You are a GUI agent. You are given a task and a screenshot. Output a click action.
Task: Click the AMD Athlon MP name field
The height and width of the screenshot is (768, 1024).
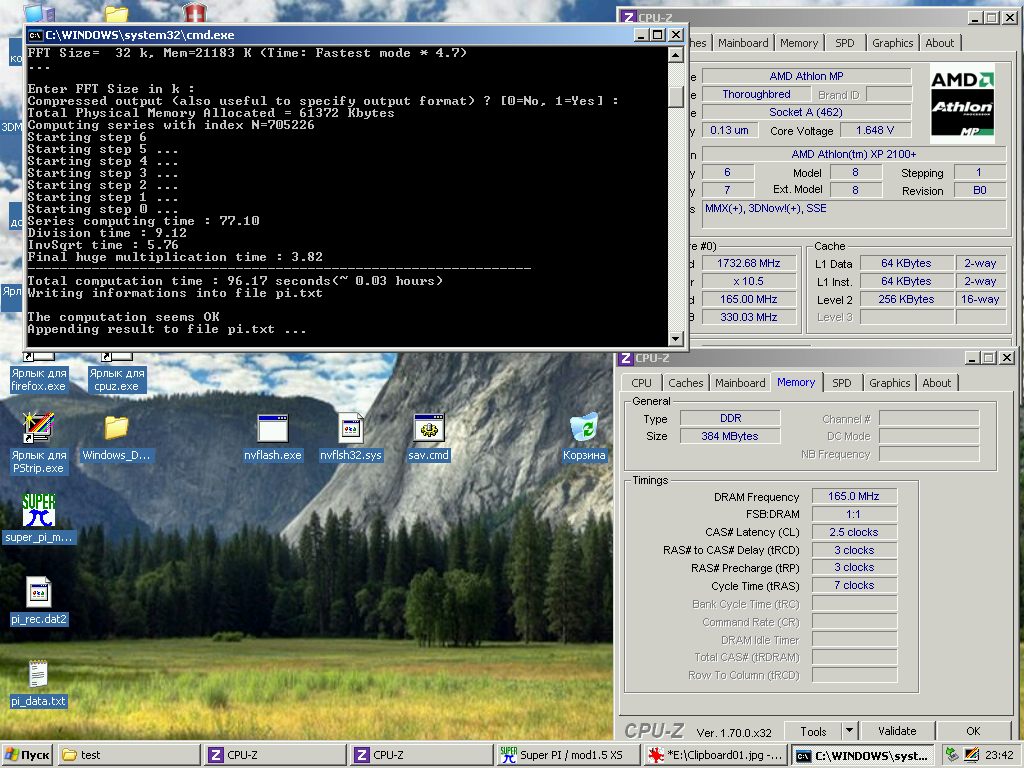pyautogui.click(x=807, y=76)
